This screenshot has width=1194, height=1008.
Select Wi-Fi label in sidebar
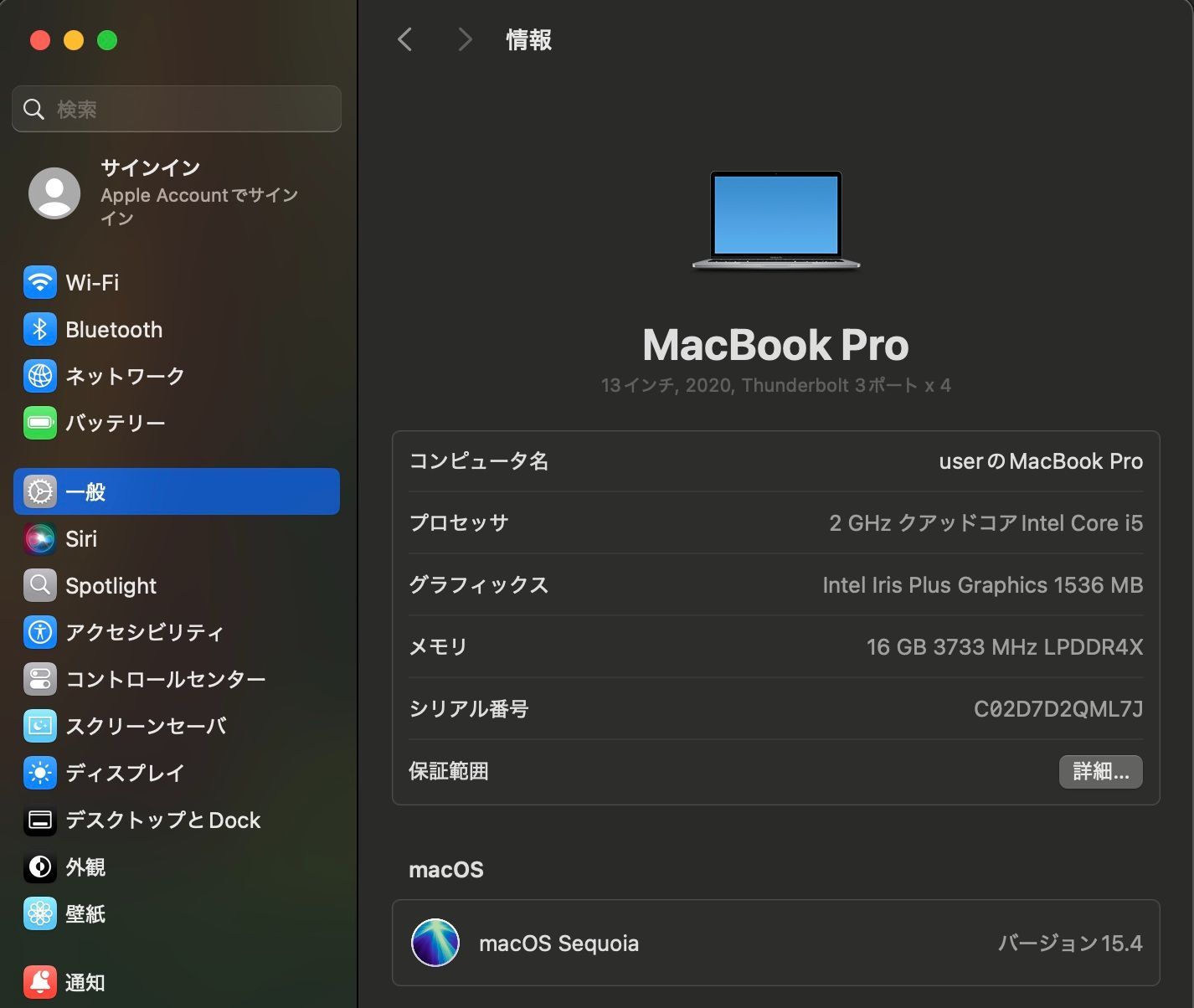pos(92,283)
